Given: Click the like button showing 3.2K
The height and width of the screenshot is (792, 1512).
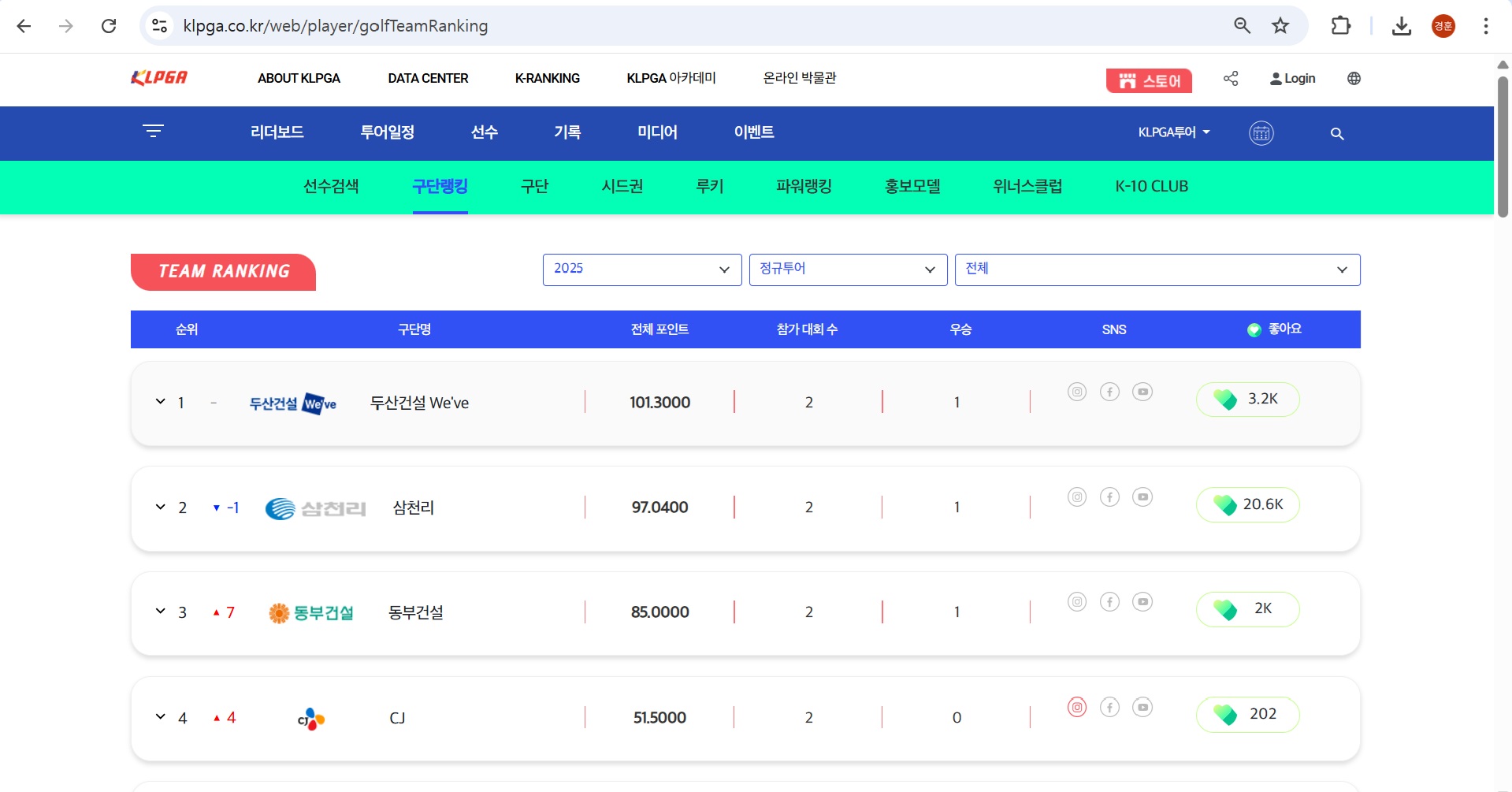Looking at the screenshot, I should pyautogui.click(x=1247, y=399).
